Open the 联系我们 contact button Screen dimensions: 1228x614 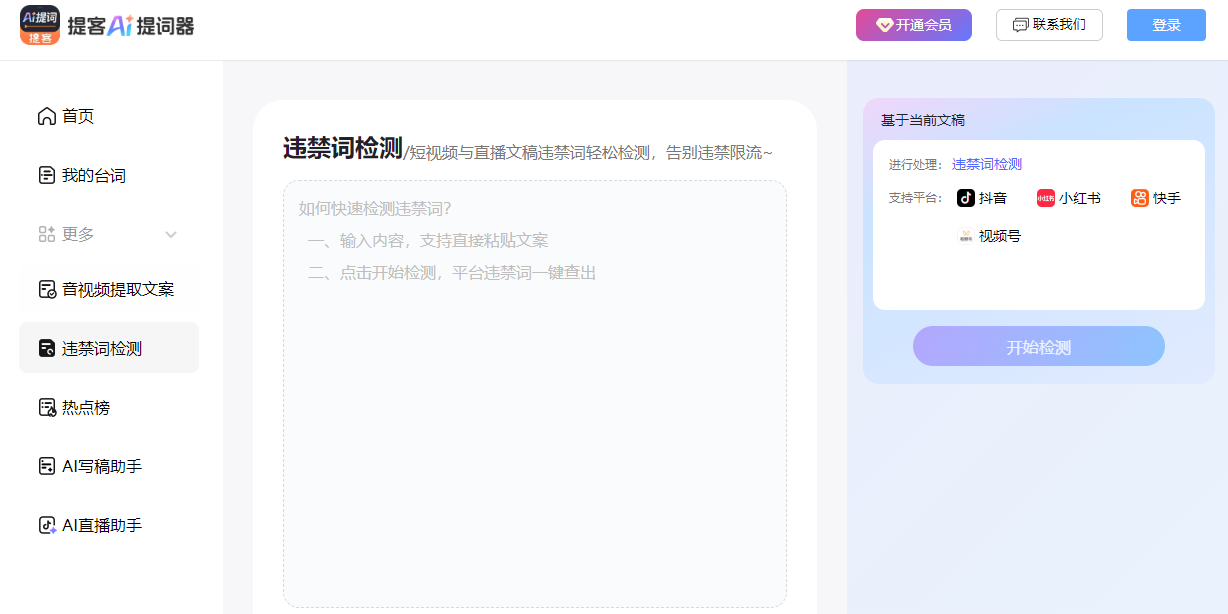pyautogui.click(x=1049, y=25)
